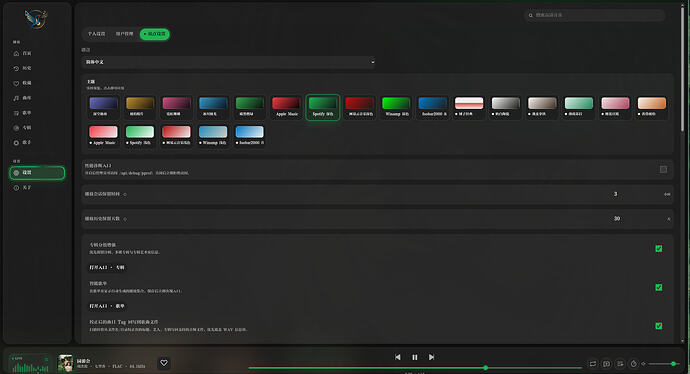Click the up arrow beside value 30
690x374 pixels.
coord(668,219)
